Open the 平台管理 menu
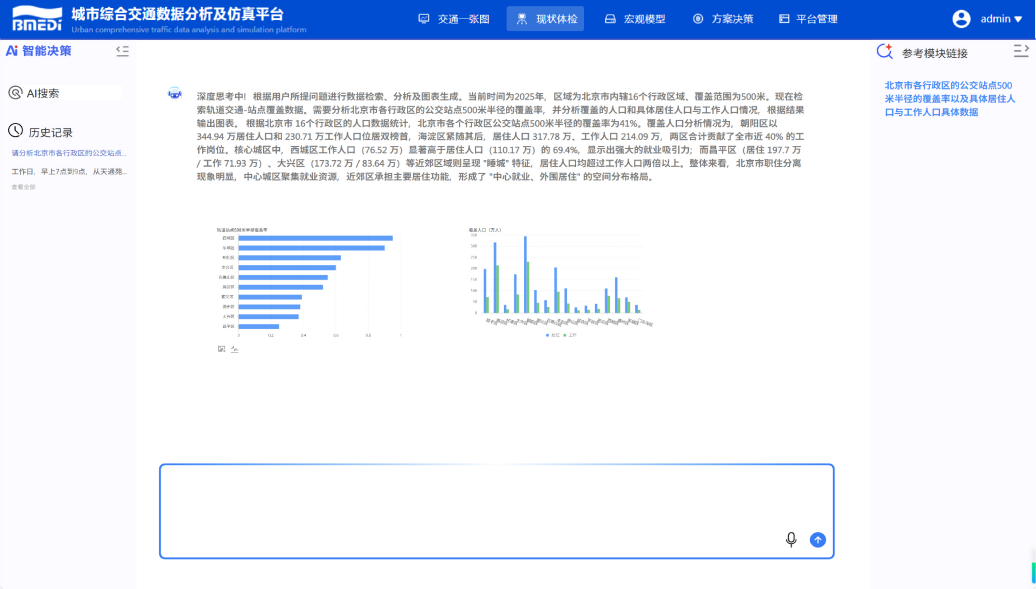This screenshot has height=589, width=1036. [808, 19]
